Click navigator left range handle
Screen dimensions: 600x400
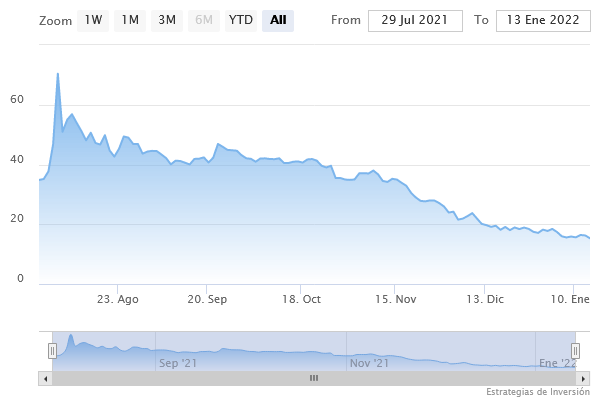click(53, 350)
